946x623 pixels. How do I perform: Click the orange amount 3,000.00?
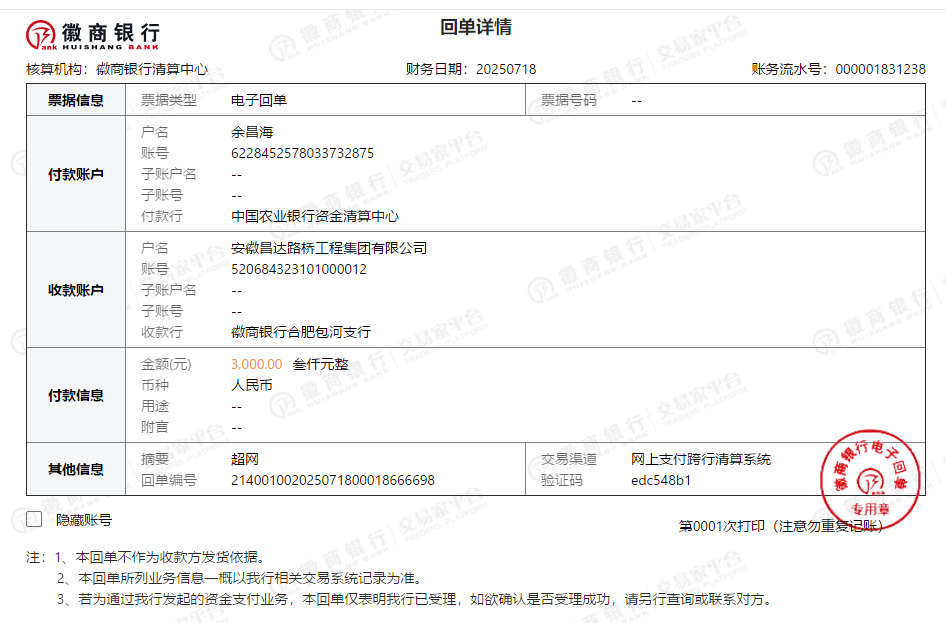click(x=256, y=364)
